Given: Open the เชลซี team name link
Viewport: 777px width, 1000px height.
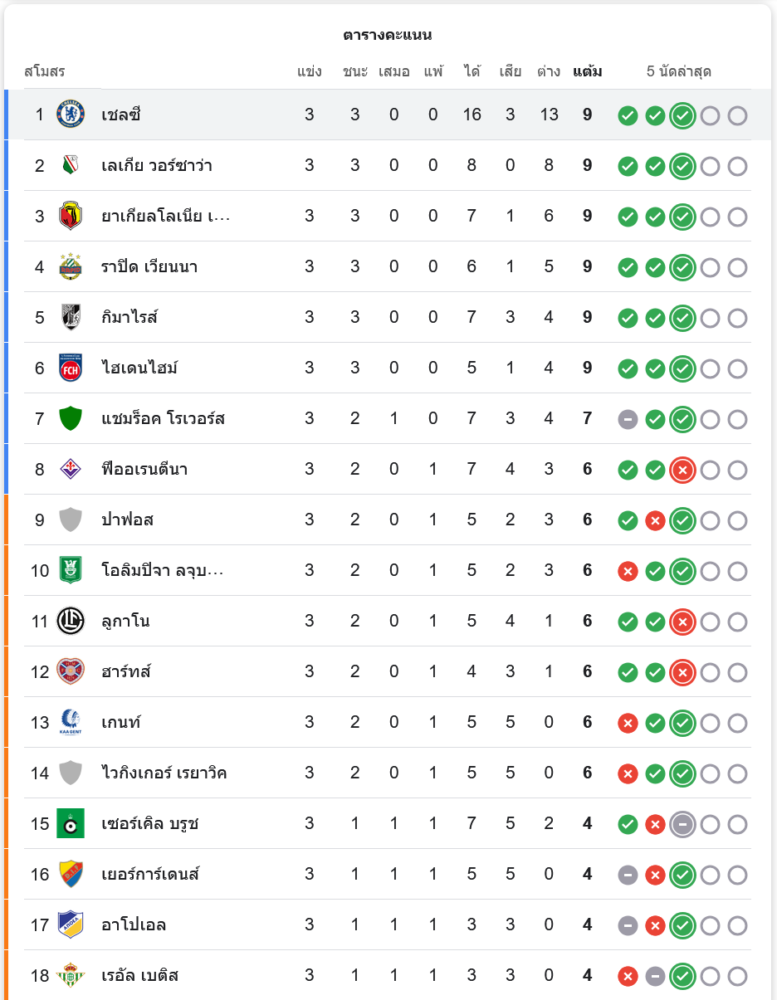Looking at the screenshot, I should [121, 115].
